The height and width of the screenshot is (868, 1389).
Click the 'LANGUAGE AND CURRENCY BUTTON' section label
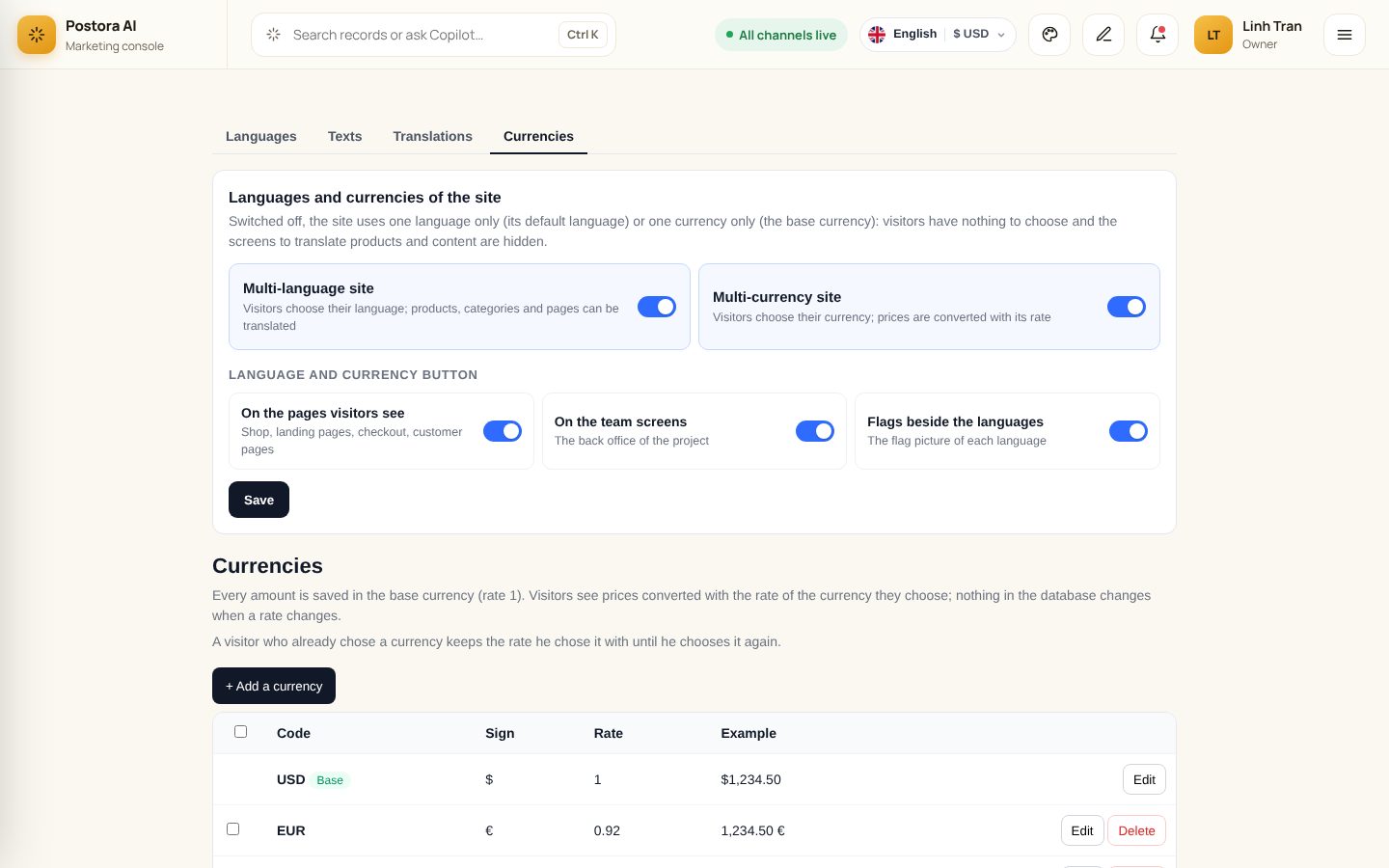click(x=353, y=374)
